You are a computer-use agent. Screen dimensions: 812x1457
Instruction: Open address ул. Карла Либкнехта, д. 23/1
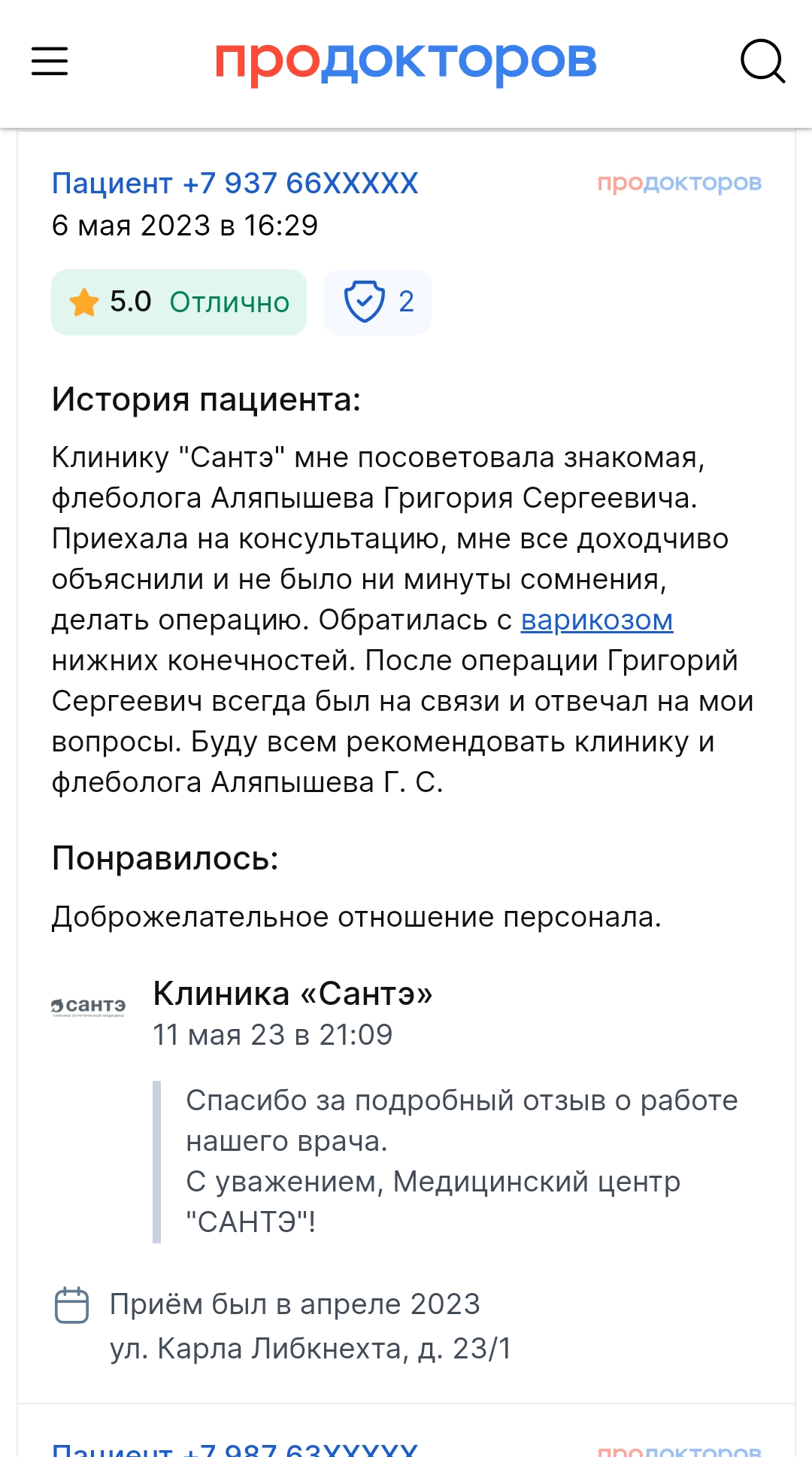[x=311, y=1348]
